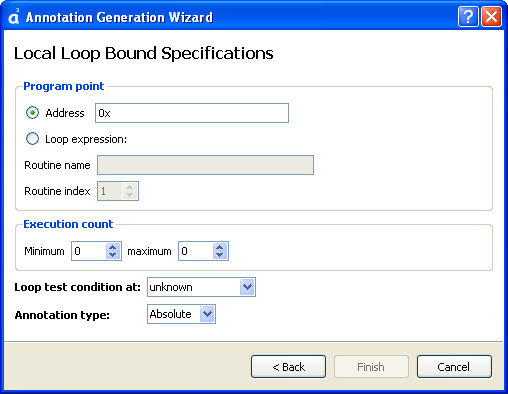Click the Local Loop Bound Specifications heading

pos(144,53)
